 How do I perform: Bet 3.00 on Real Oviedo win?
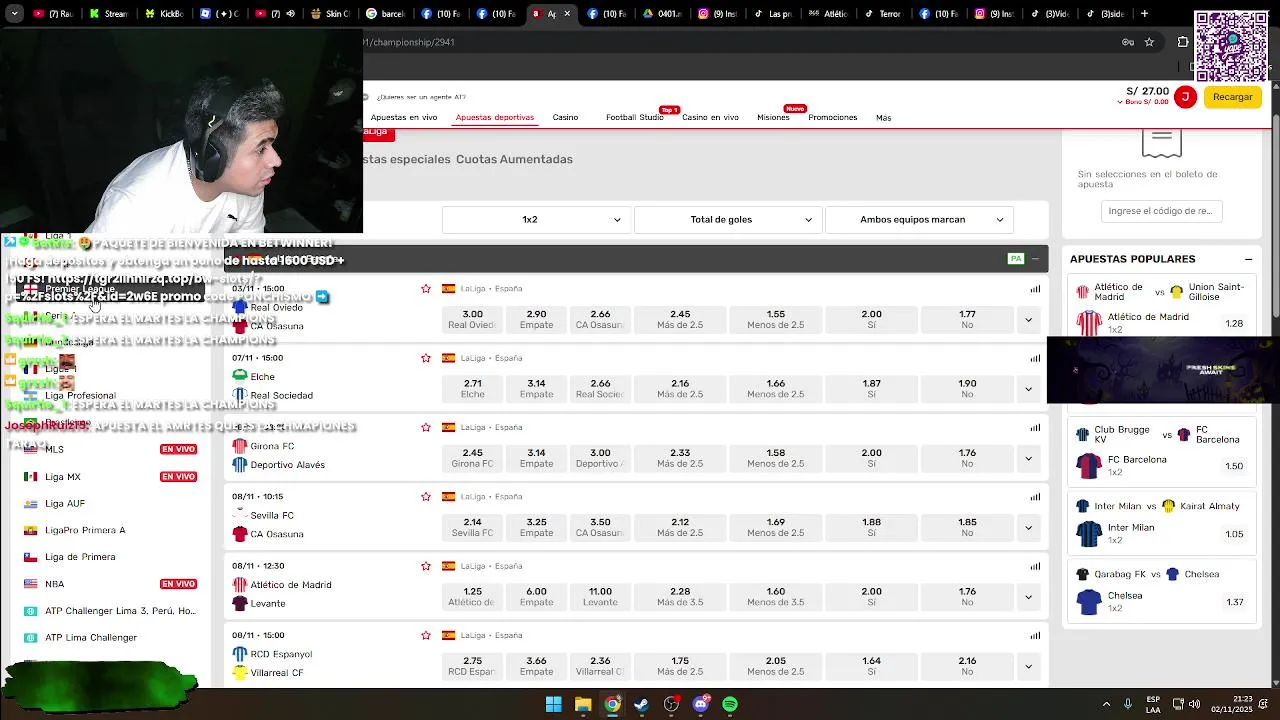472,319
